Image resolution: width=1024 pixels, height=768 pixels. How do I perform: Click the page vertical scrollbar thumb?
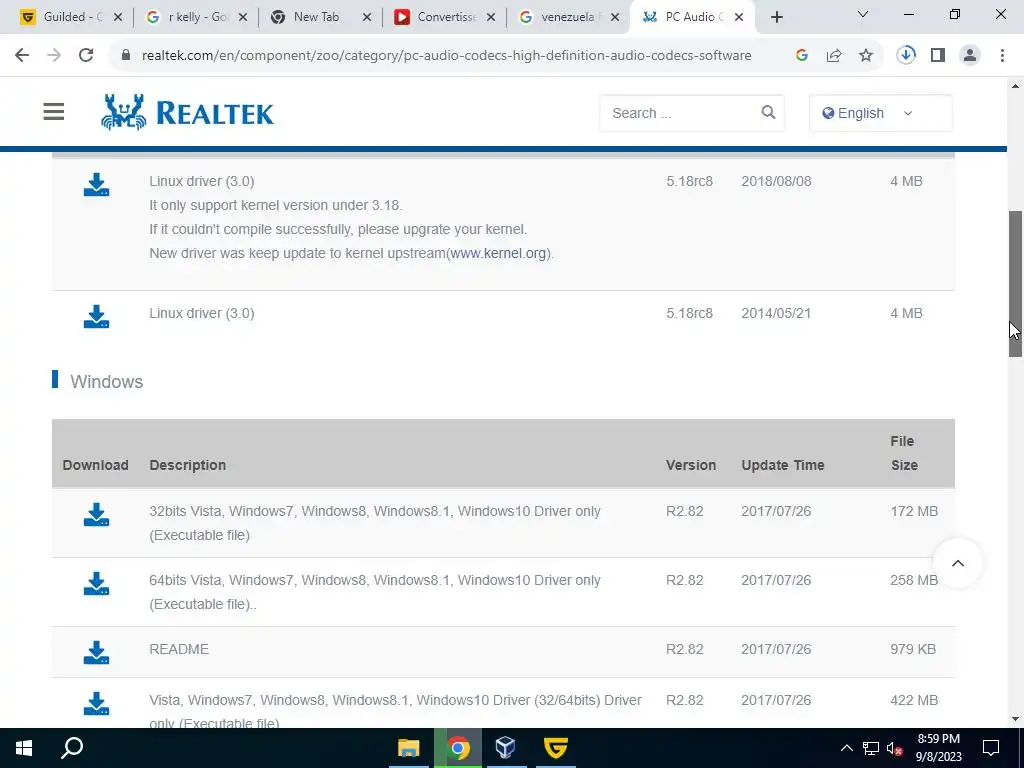(x=1015, y=283)
